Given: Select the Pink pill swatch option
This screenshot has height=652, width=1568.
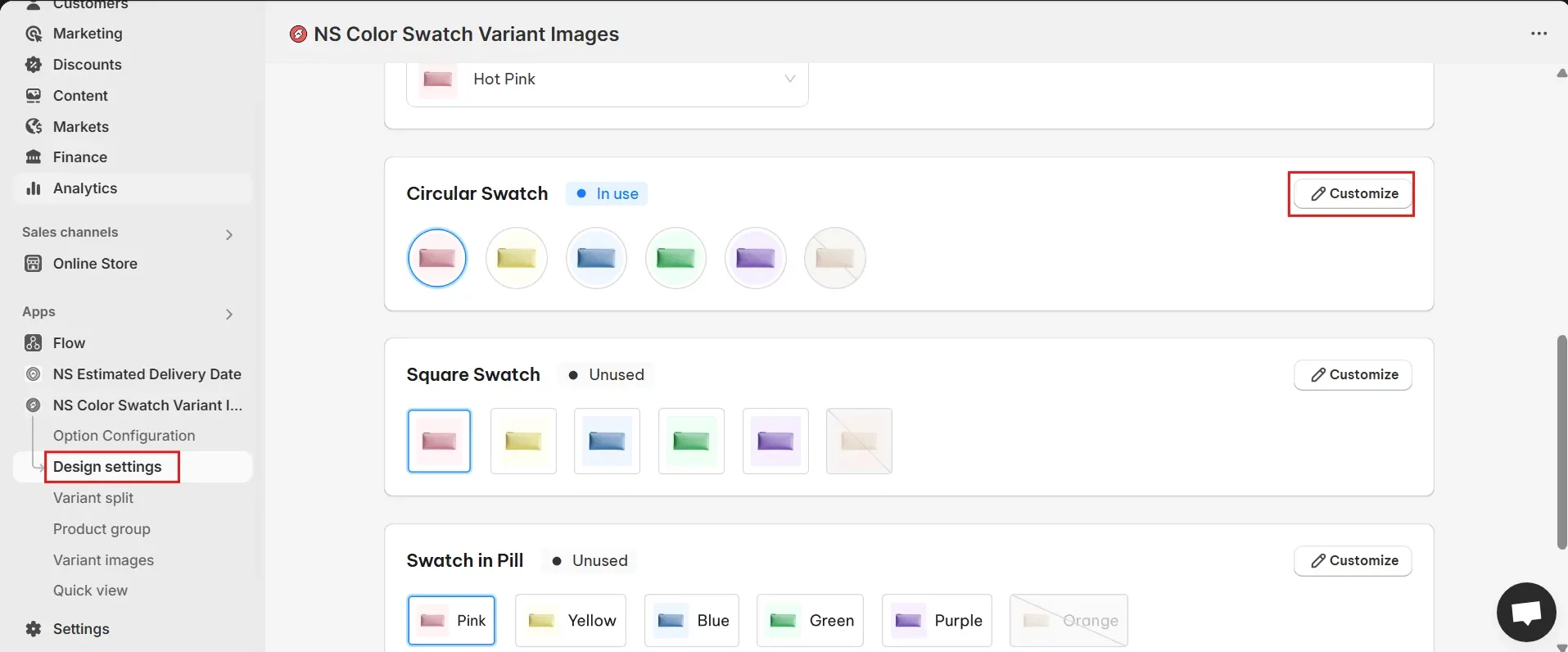Looking at the screenshot, I should pyautogui.click(x=451, y=621).
